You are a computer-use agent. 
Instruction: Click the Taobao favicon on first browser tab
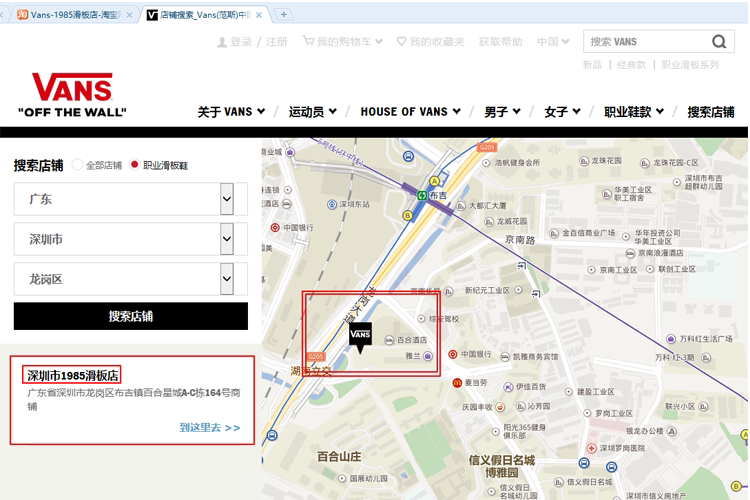[22, 15]
